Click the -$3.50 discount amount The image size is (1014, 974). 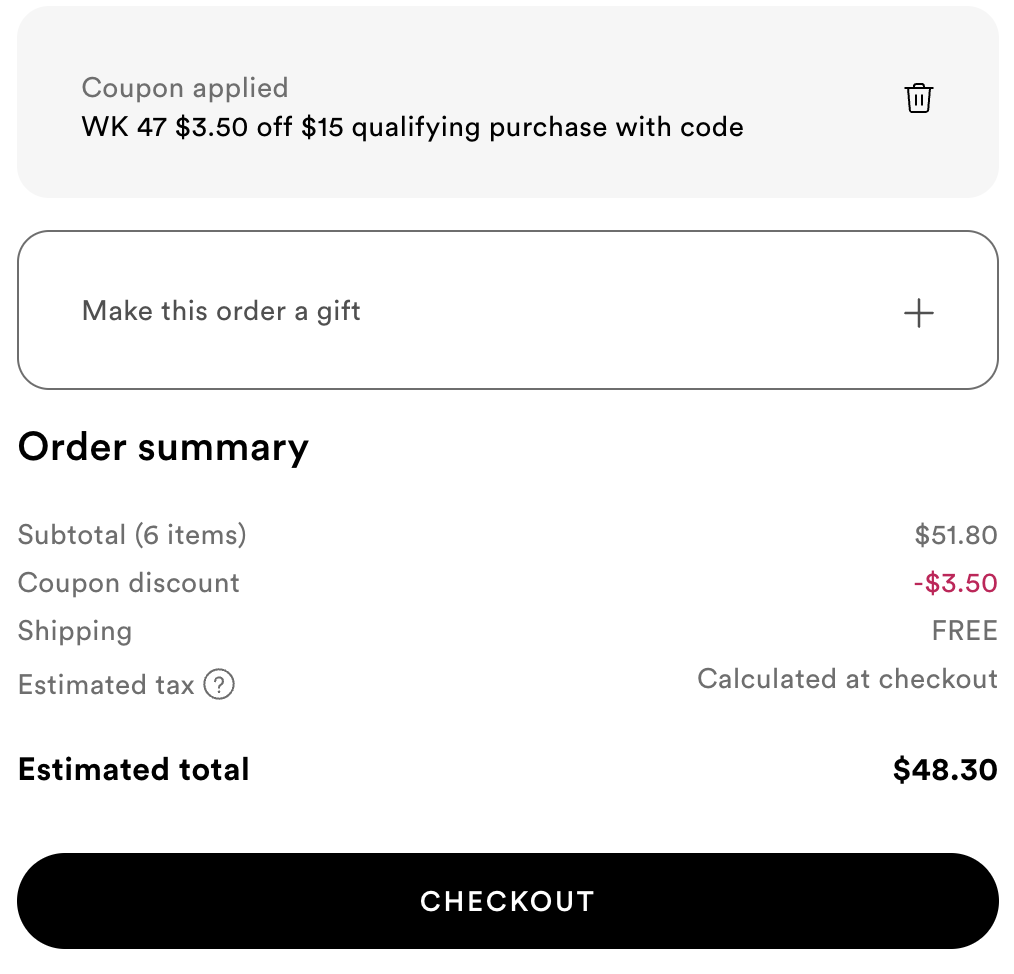point(955,583)
